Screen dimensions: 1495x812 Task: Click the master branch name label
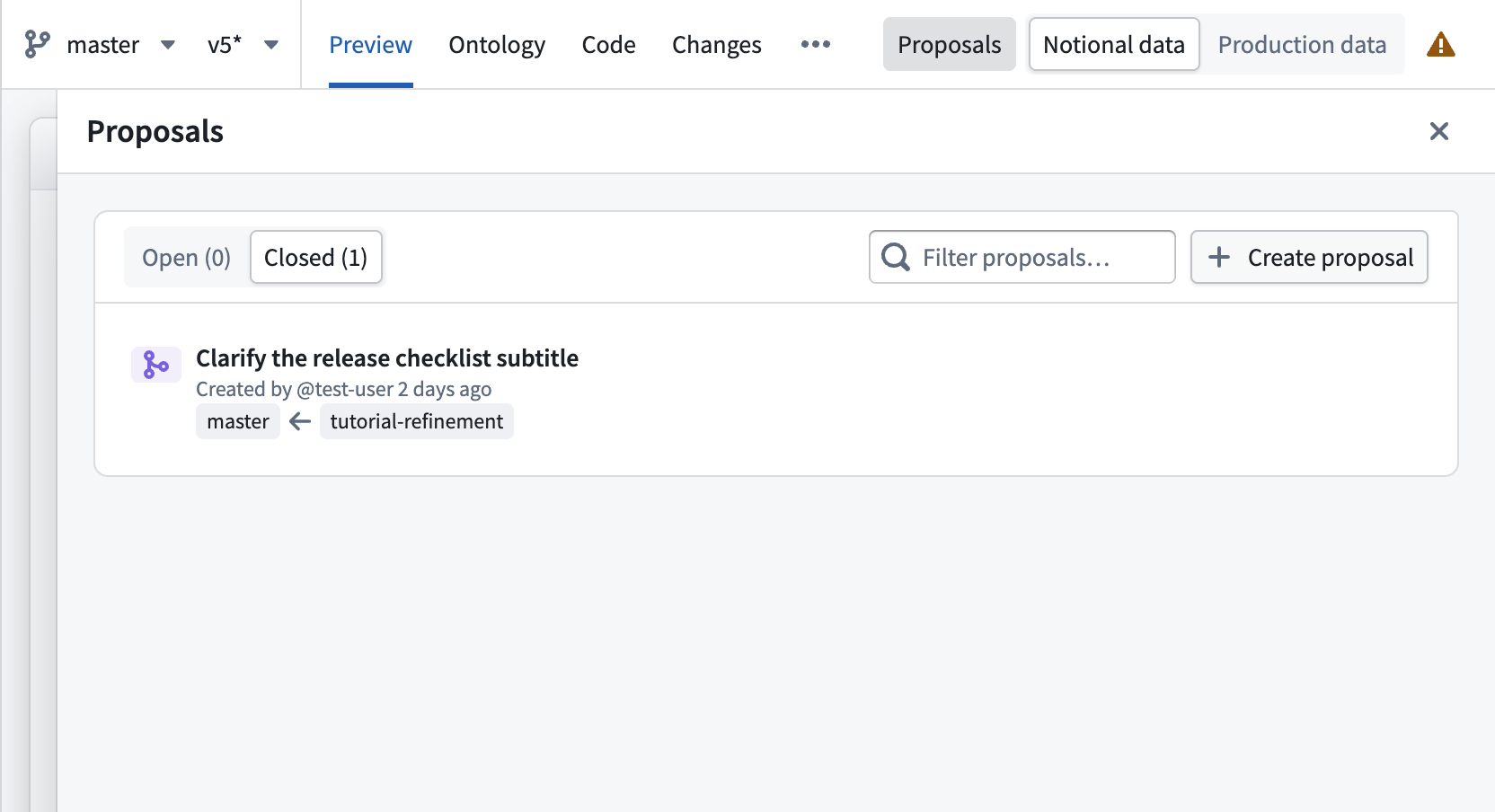pos(103,45)
